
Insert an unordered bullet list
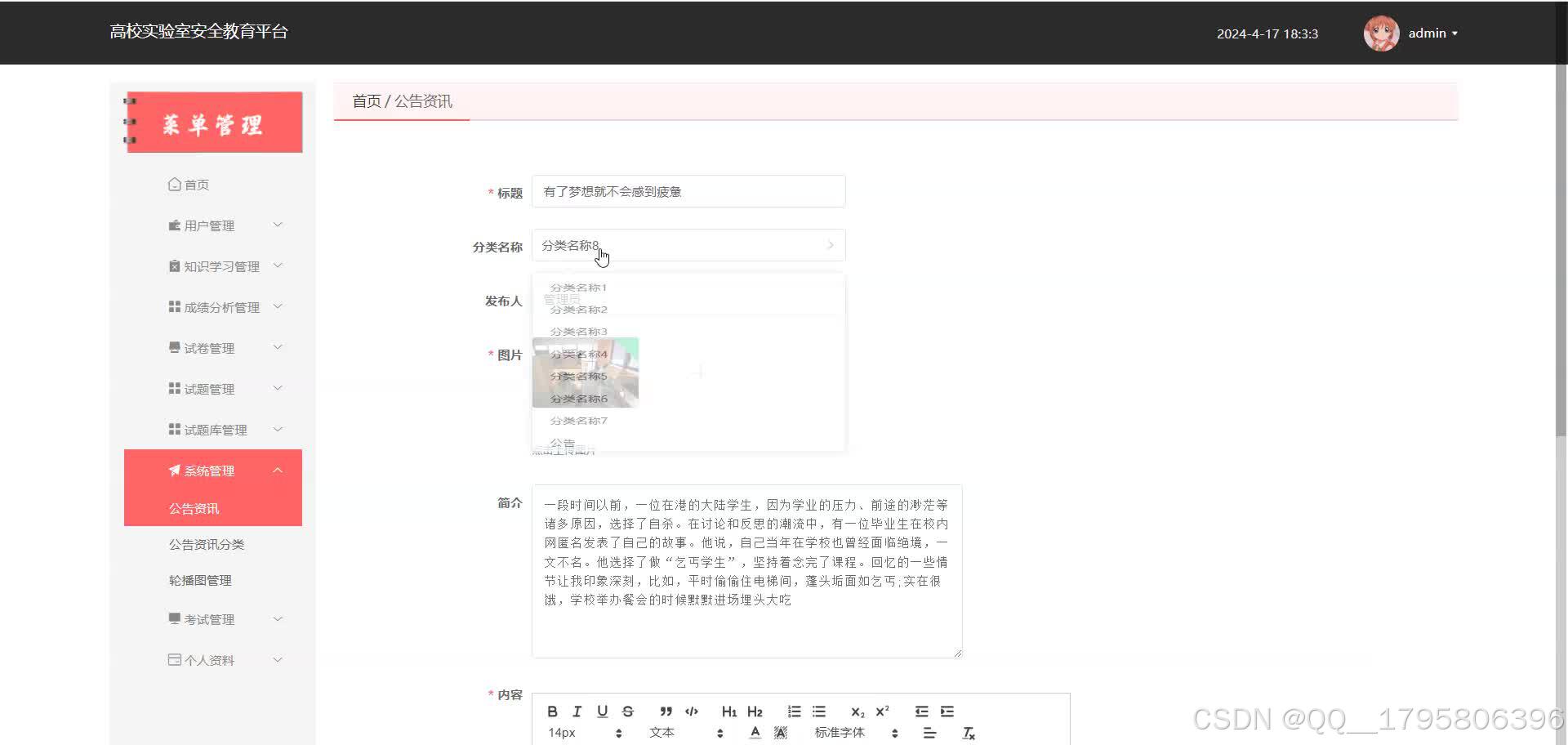coord(819,712)
